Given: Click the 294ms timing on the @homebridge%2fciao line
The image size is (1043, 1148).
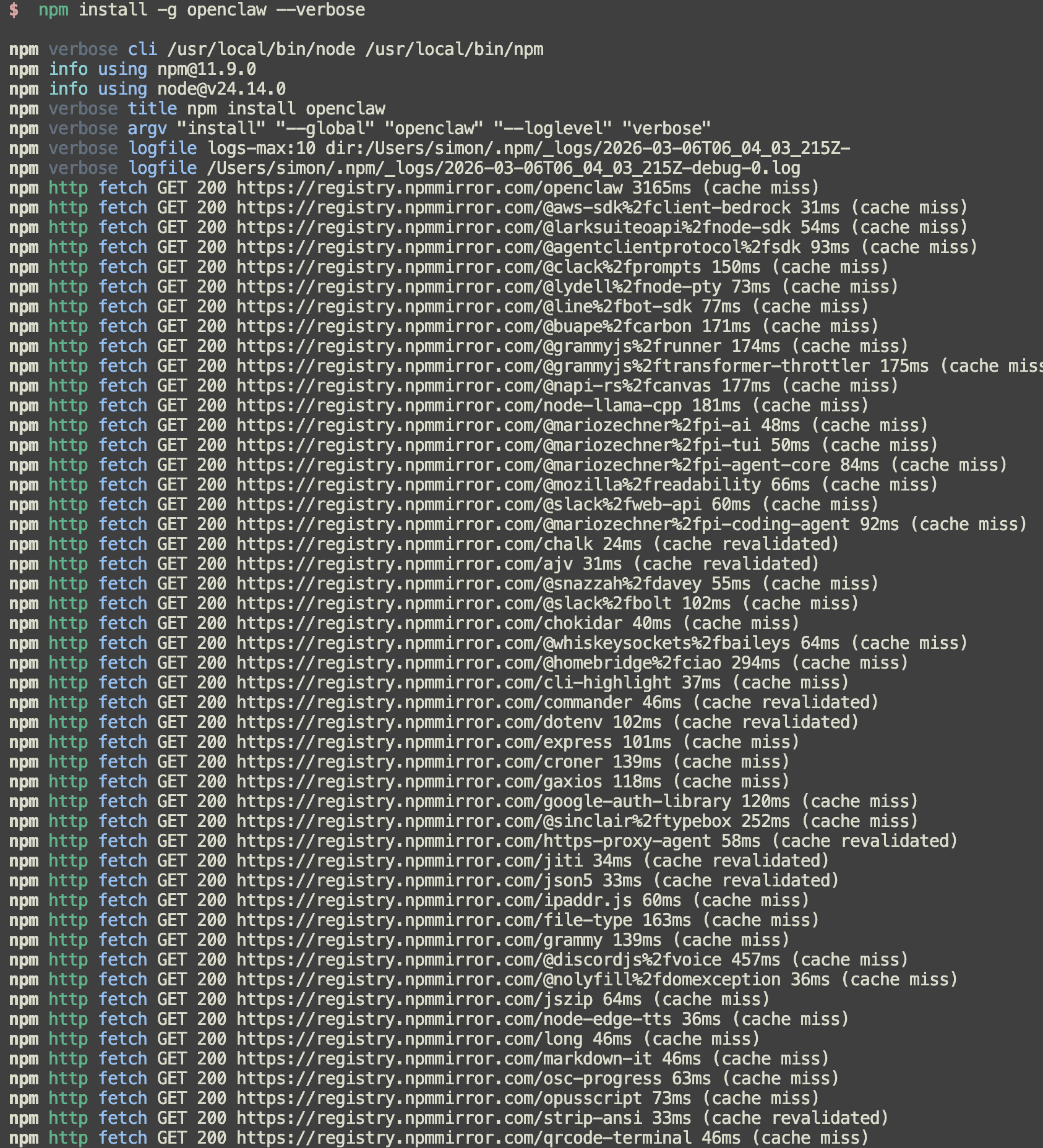Looking at the screenshot, I should (756, 663).
